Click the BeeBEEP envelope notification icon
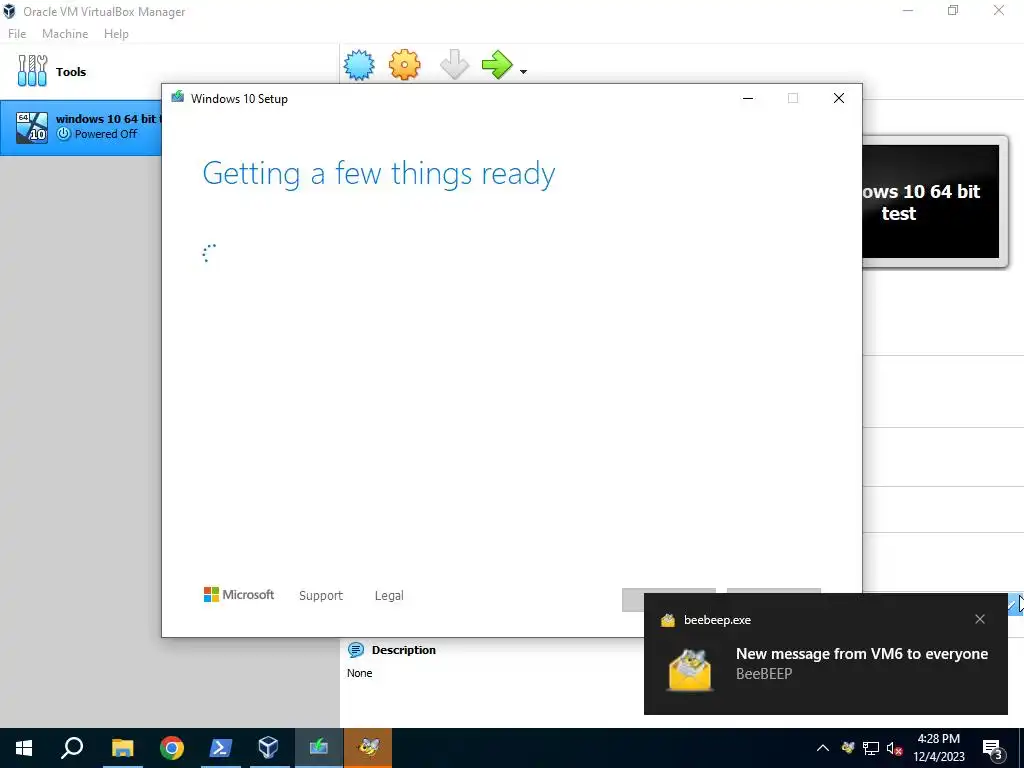1024x768 pixels. click(690, 670)
